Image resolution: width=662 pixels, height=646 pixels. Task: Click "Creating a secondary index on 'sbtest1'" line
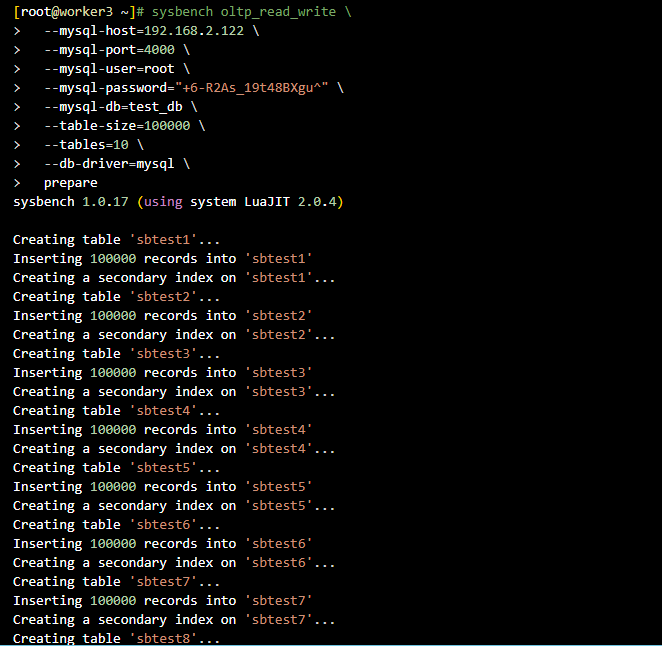pyautogui.click(x=174, y=278)
